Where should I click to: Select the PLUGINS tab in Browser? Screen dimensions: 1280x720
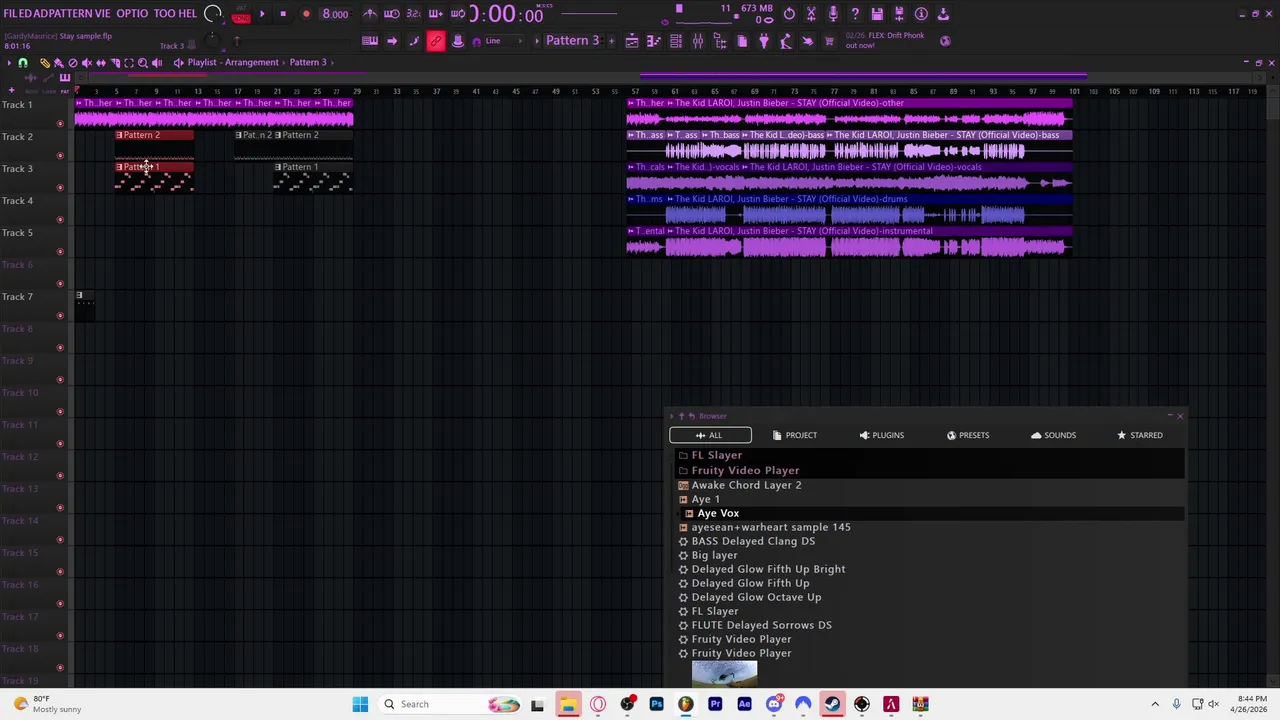click(x=881, y=435)
